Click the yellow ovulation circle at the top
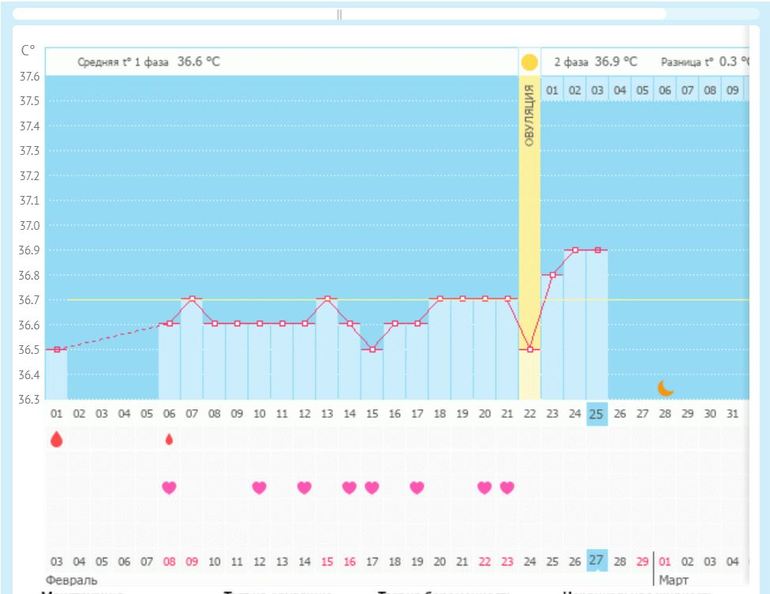The width and height of the screenshot is (770, 594). [x=529, y=62]
